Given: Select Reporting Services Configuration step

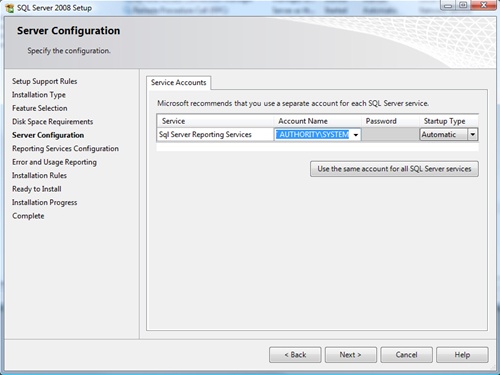Looking at the screenshot, I should pos(65,149).
